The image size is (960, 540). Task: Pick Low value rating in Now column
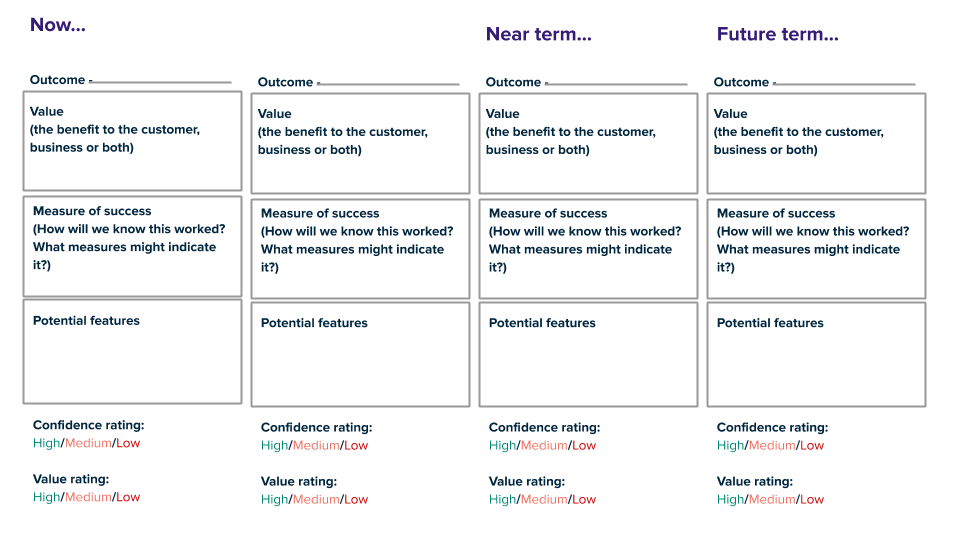pyautogui.click(x=128, y=497)
